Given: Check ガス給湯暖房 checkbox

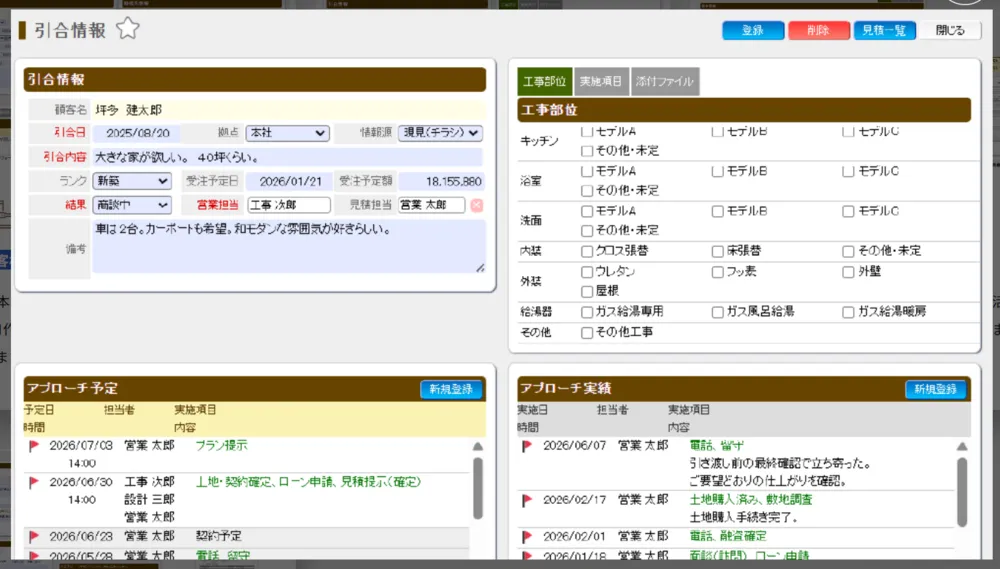Looking at the screenshot, I should (848, 312).
